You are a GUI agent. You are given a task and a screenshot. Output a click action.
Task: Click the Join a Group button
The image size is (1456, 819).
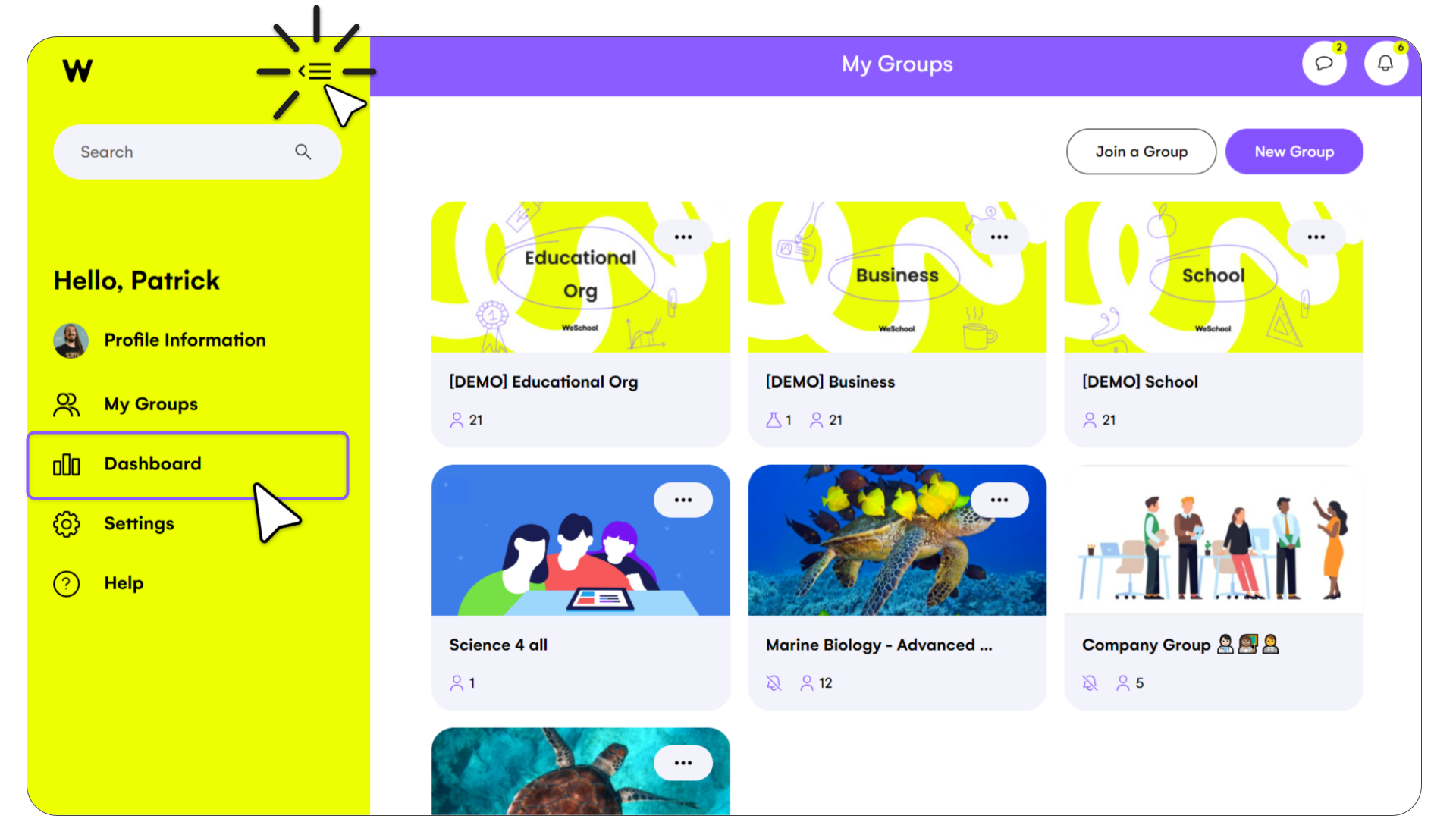pos(1141,152)
